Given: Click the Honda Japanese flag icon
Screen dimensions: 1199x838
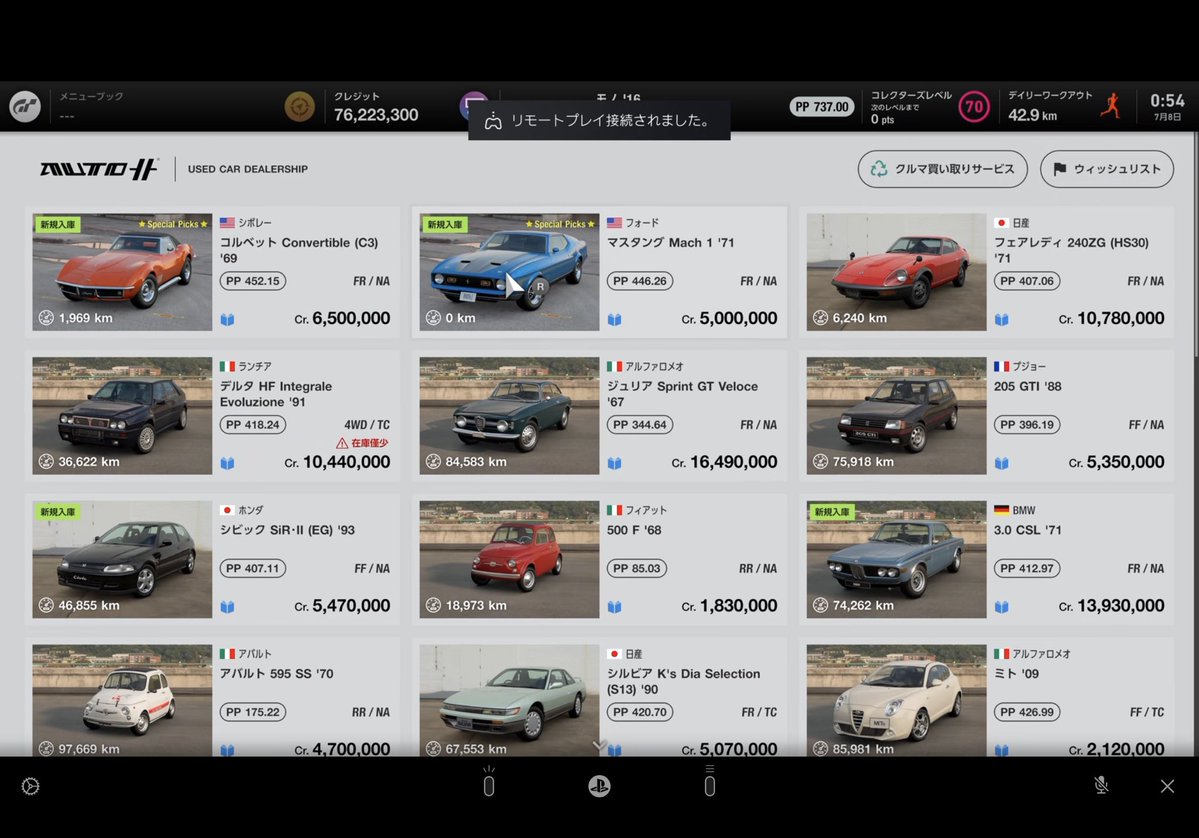Looking at the screenshot, I should pos(227,510).
